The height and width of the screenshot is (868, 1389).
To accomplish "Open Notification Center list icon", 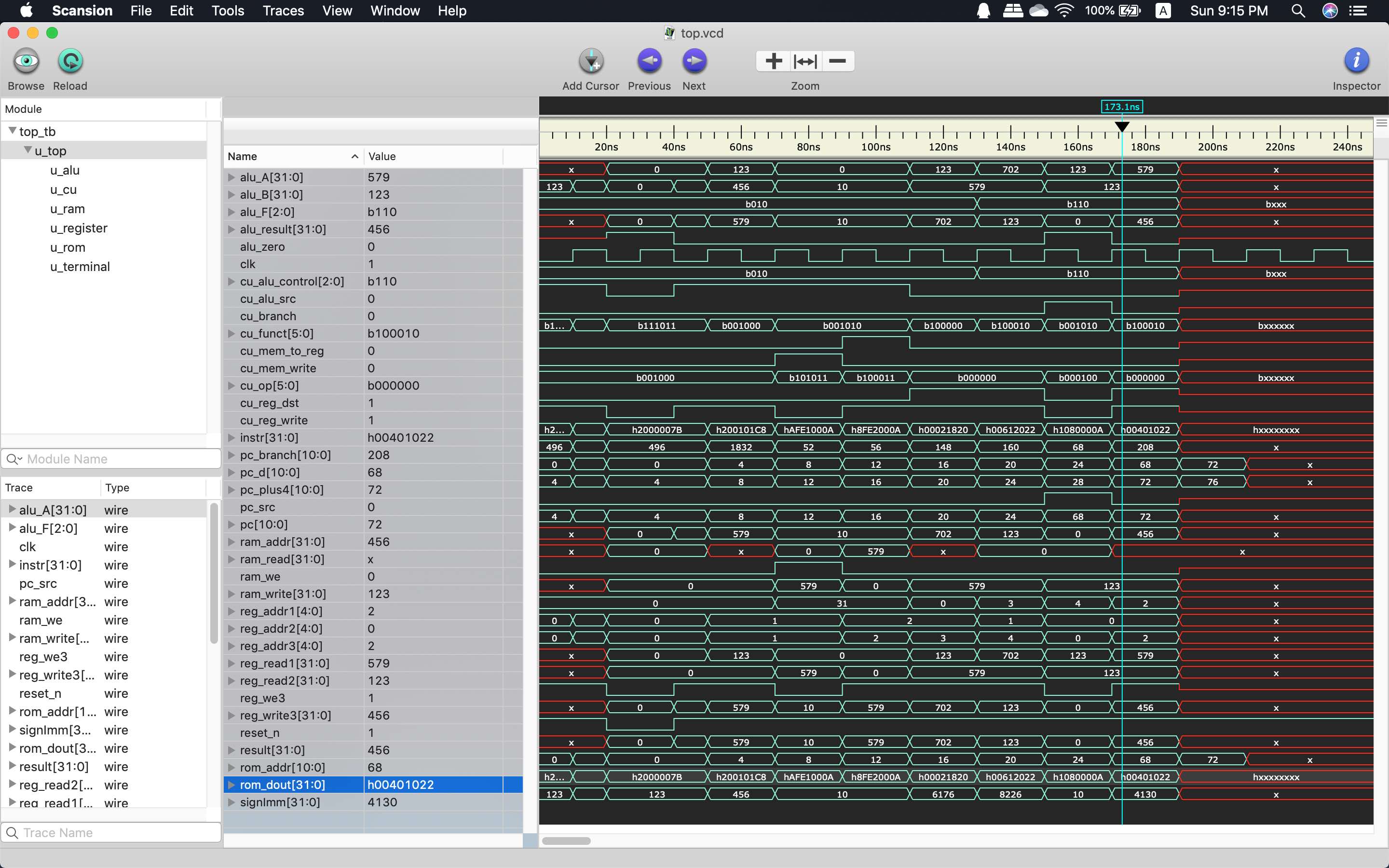I will 1358,11.
